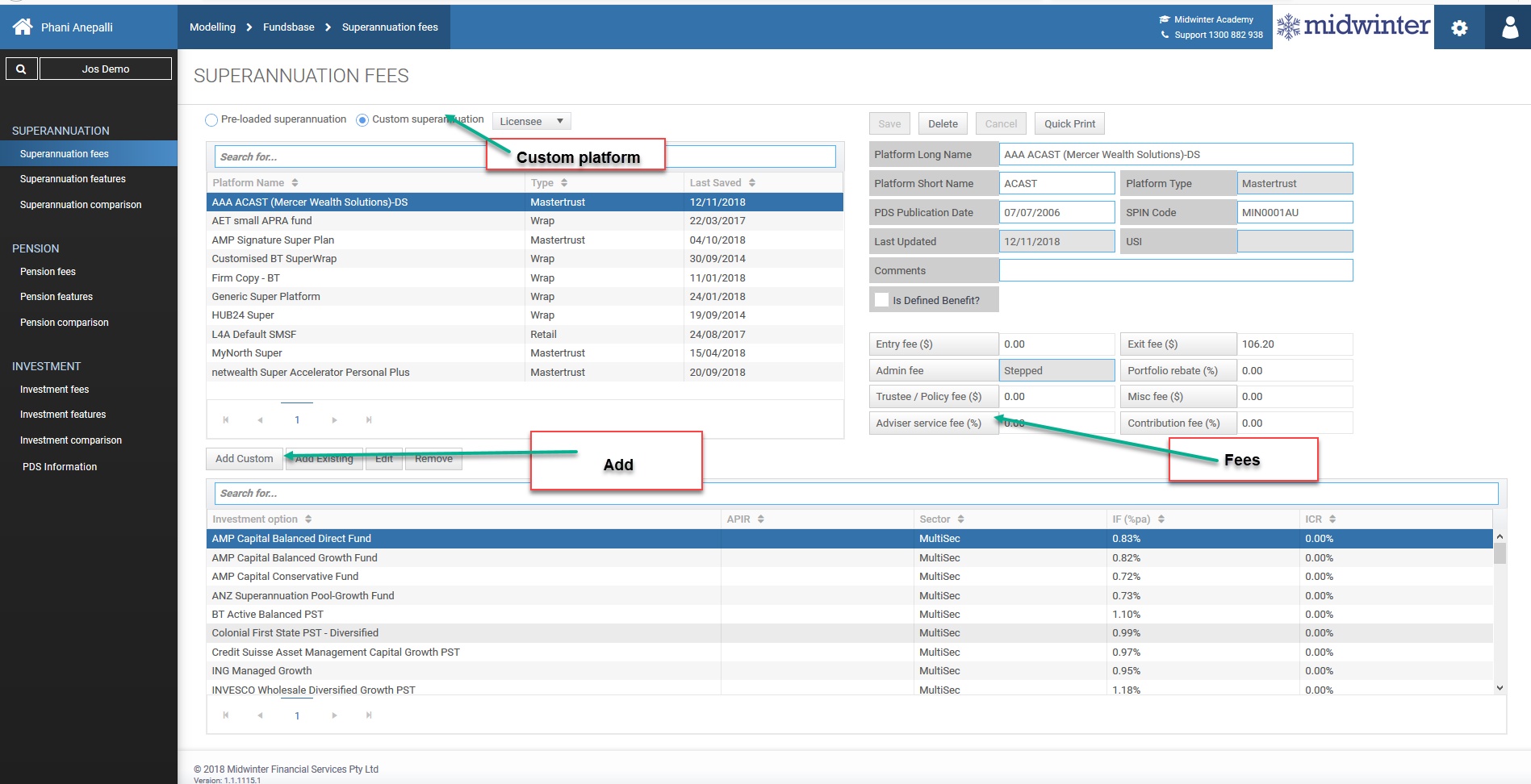The width and height of the screenshot is (1531, 784).
Task: Open the Platform Type Mastertrust field
Action: (x=1295, y=183)
